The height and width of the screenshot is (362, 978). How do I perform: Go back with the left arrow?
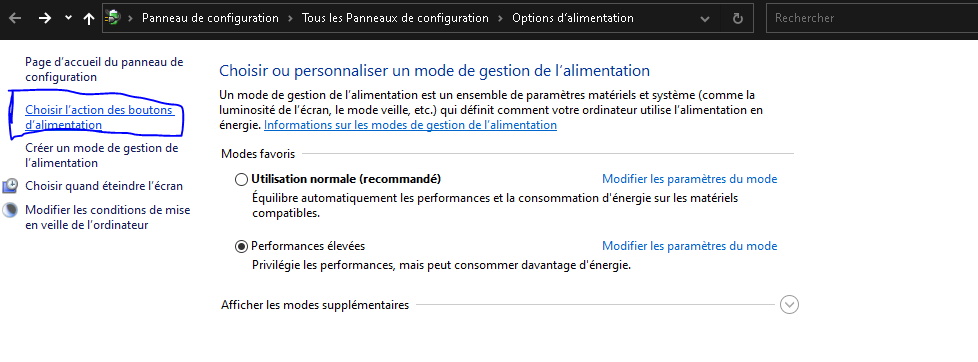(x=14, y=18)
